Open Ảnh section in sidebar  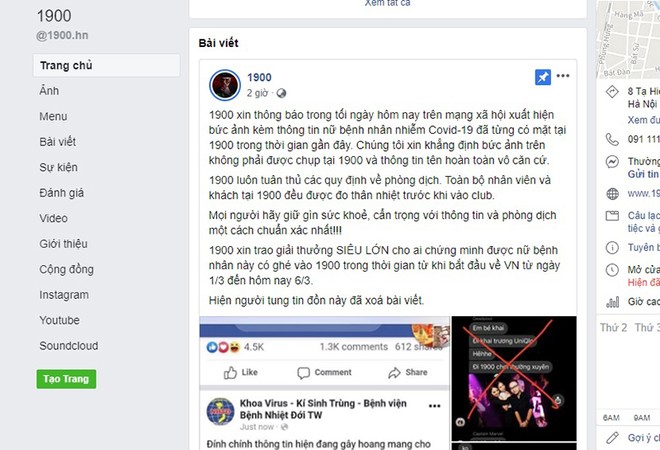tap(49, 91)
